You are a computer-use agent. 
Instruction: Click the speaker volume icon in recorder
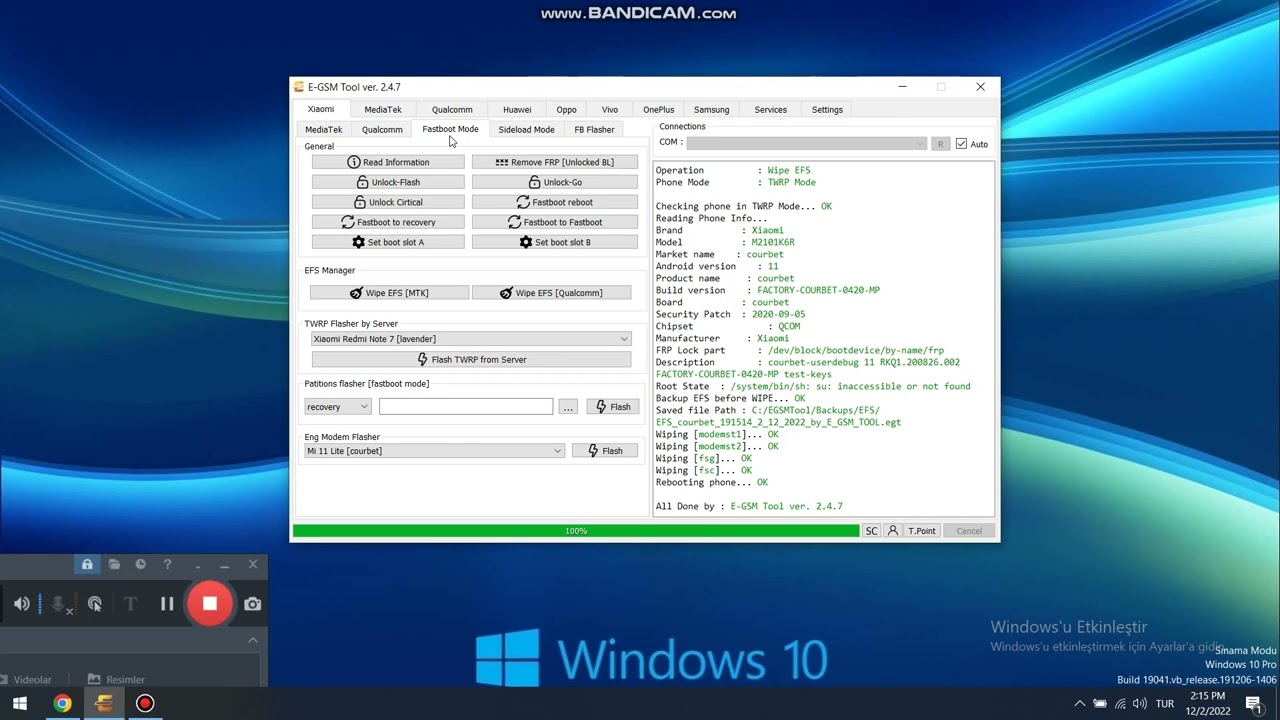click(22, 604)
